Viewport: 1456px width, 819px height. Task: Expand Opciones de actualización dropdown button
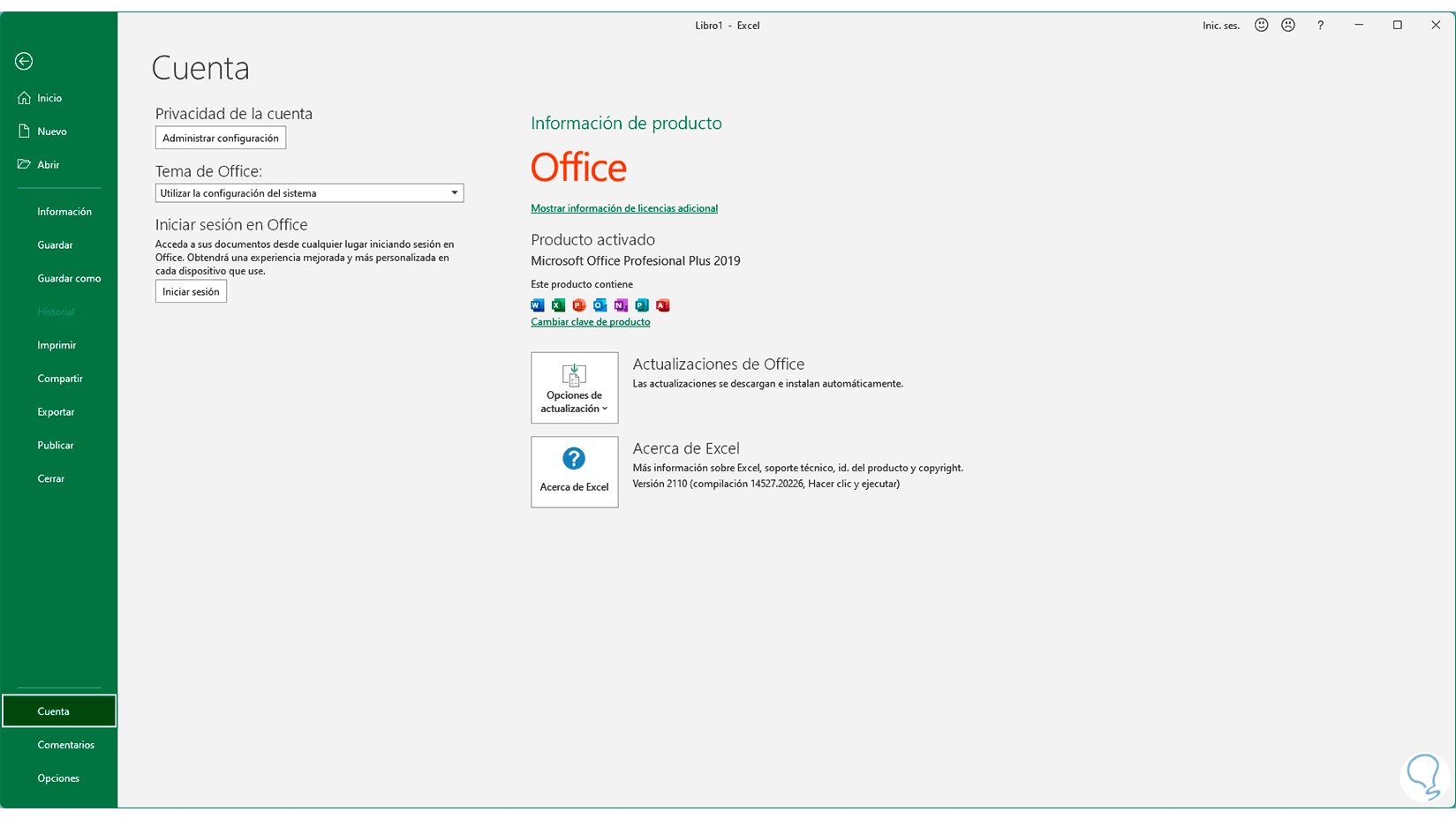tap(575, 387)
